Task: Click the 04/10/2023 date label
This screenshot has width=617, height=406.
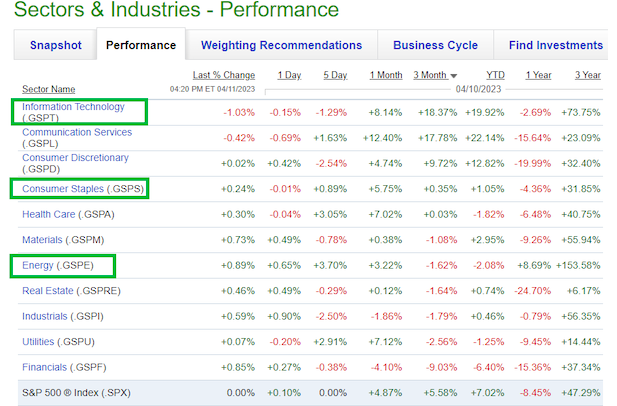Action: tap(478, 89)
